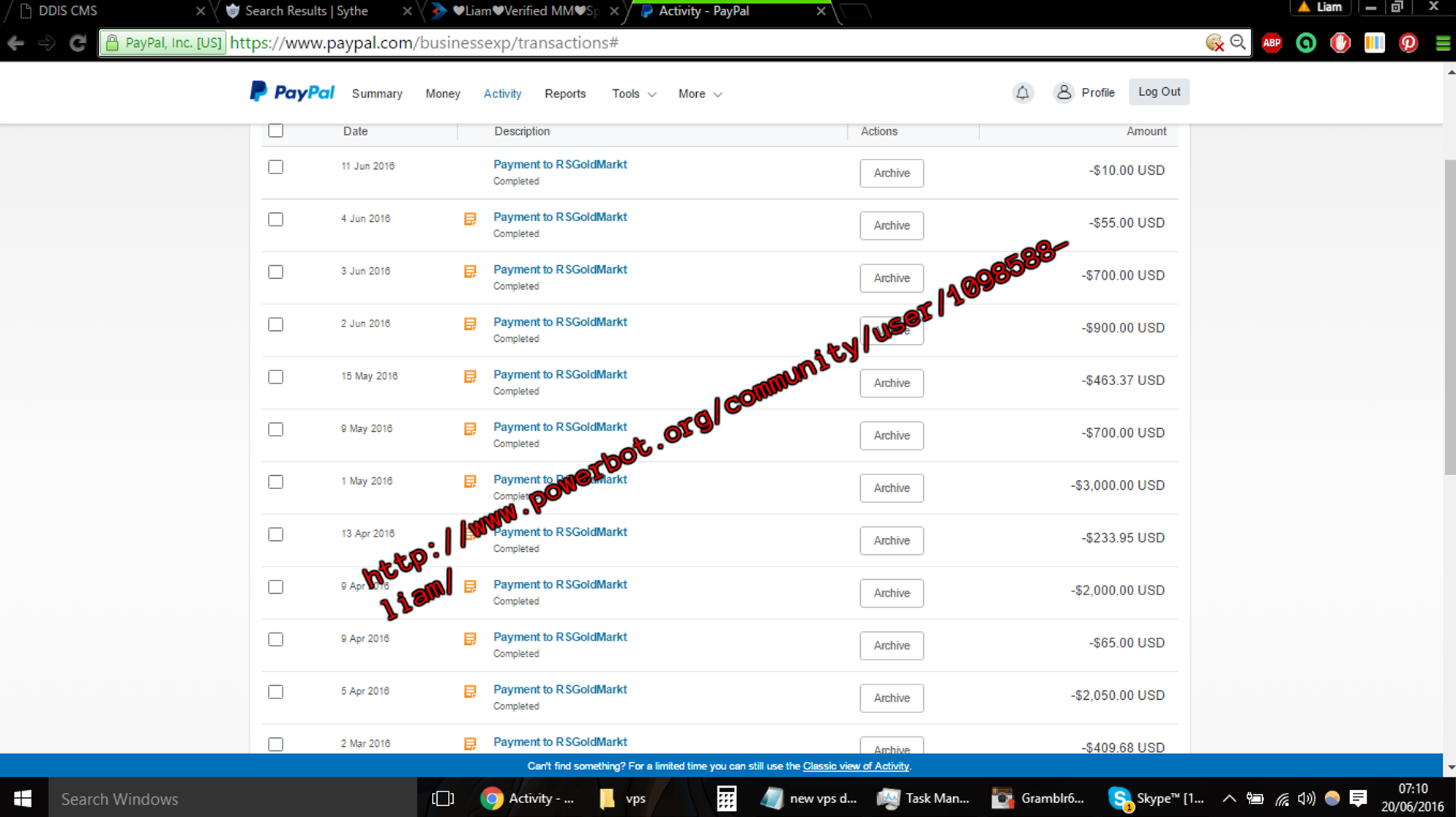Check the 9 Apr 2016 -$65.00 transaction
This screenshot has width=1456, height=817.
276,639
